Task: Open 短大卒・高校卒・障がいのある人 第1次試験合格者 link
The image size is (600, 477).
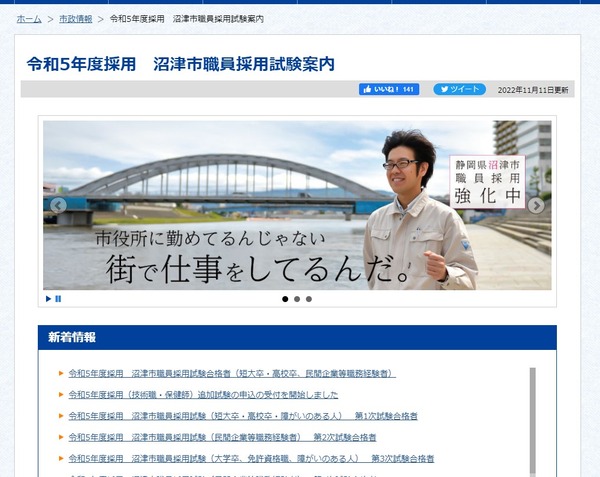Action: click(243, 416)
